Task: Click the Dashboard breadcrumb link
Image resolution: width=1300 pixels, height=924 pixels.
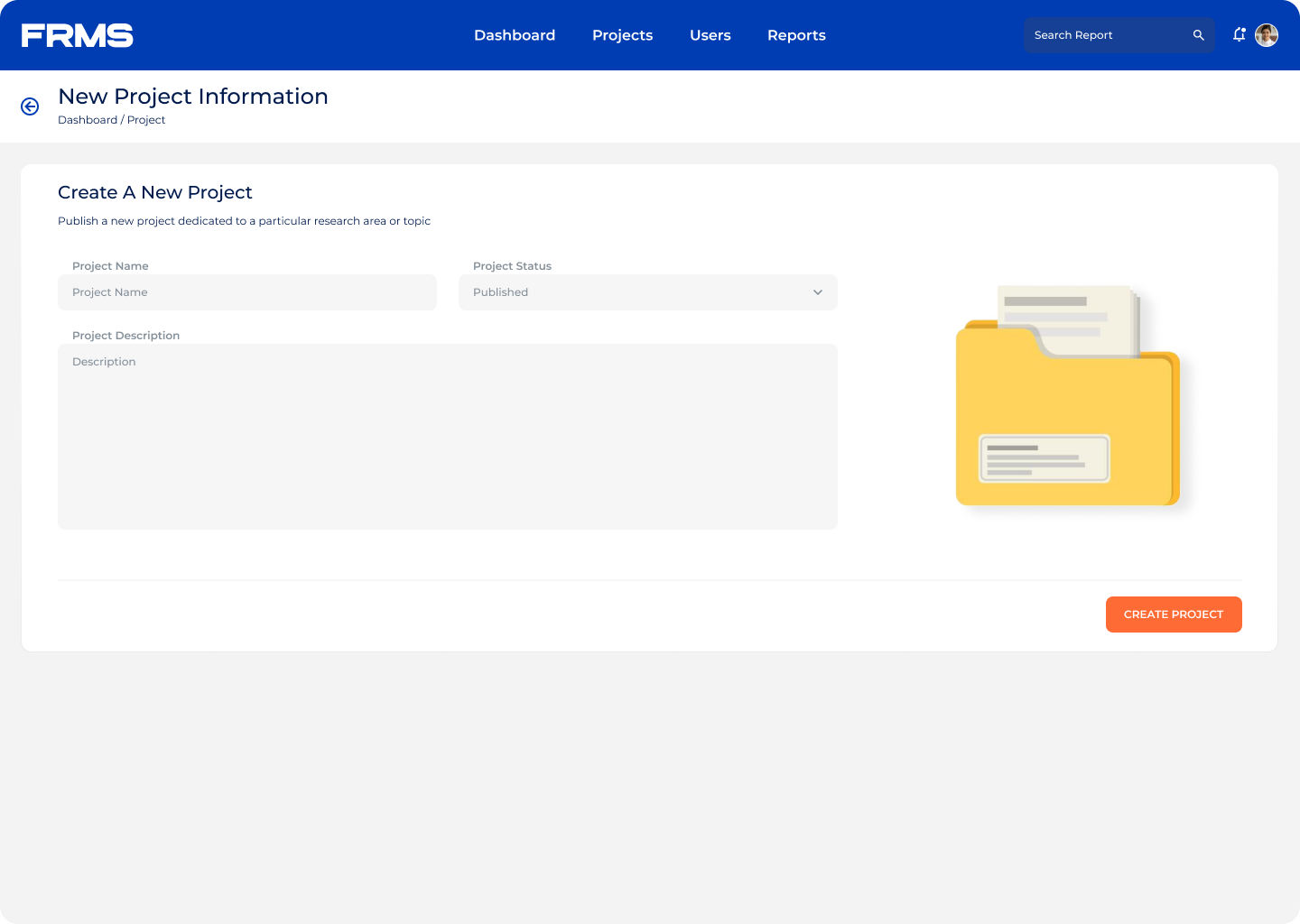Action: tap(88, 120)
